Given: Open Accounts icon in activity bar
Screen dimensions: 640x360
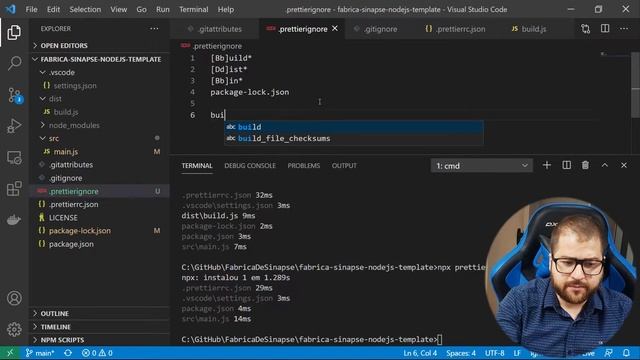Looking at the screenshot, I should (14, 298).
